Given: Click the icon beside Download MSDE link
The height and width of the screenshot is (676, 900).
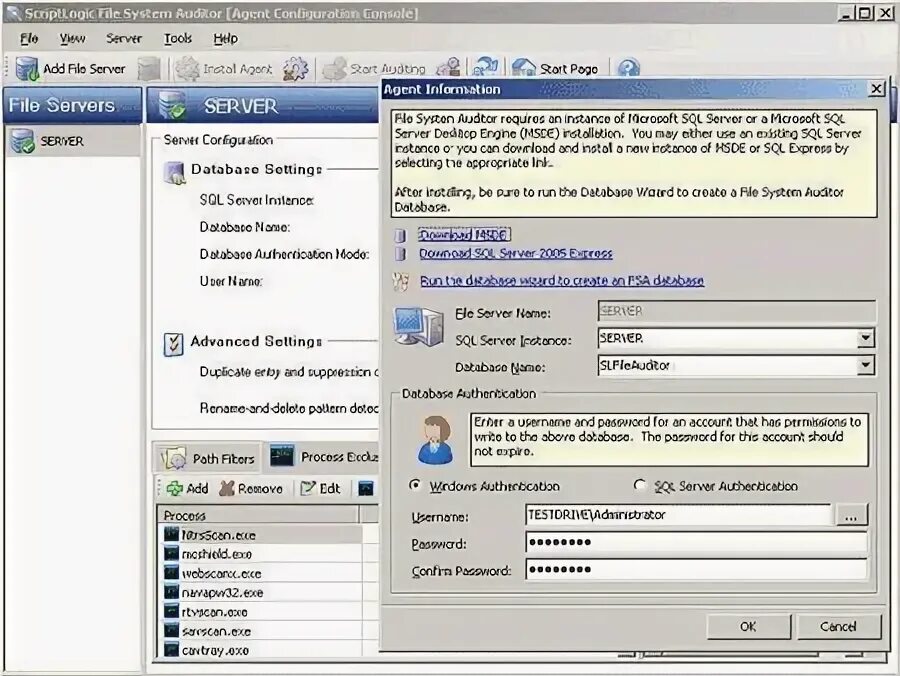Looking at the screenshot, I should pos(401,235).
